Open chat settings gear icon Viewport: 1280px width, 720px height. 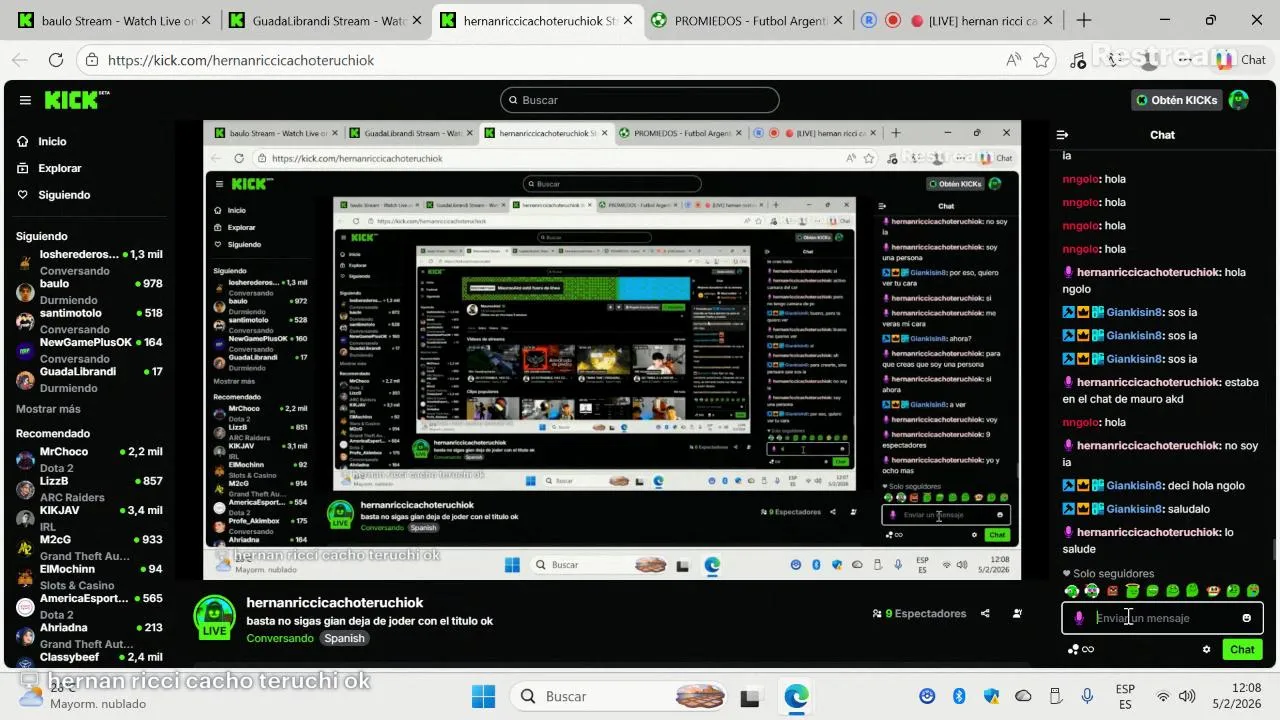point(1207,649)
